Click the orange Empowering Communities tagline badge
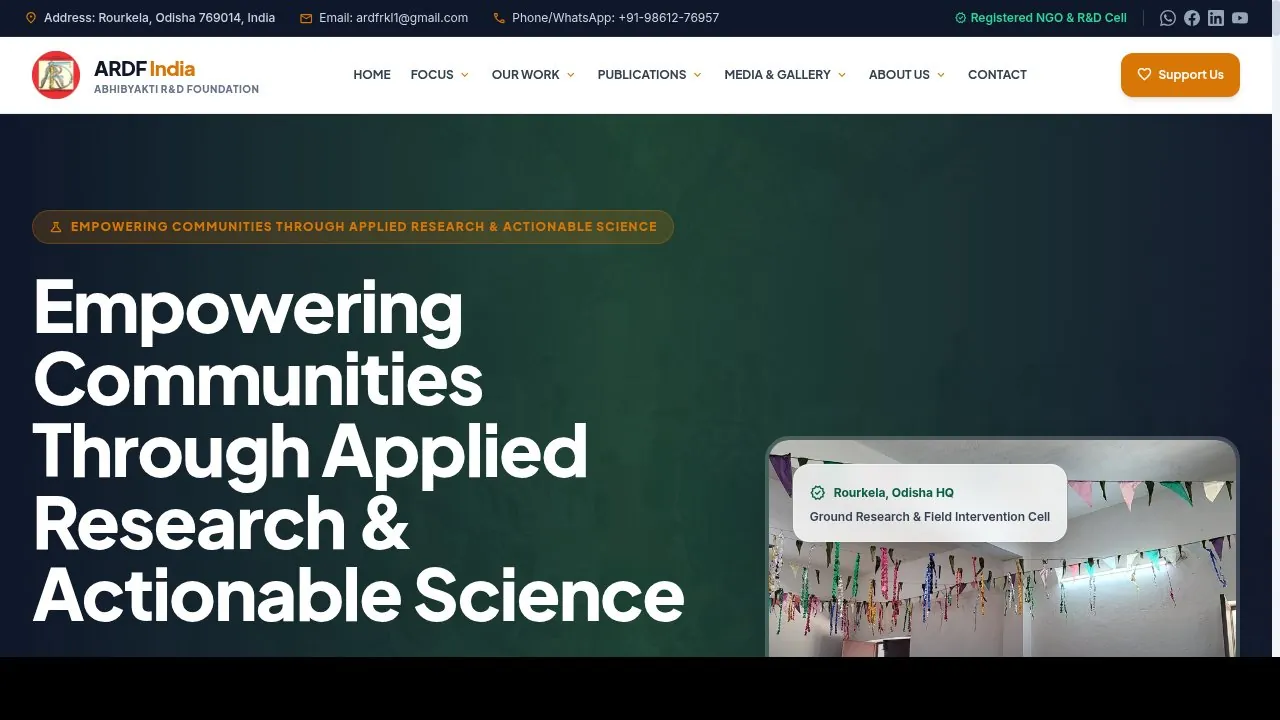1280x720 pixels. [353, 227]
